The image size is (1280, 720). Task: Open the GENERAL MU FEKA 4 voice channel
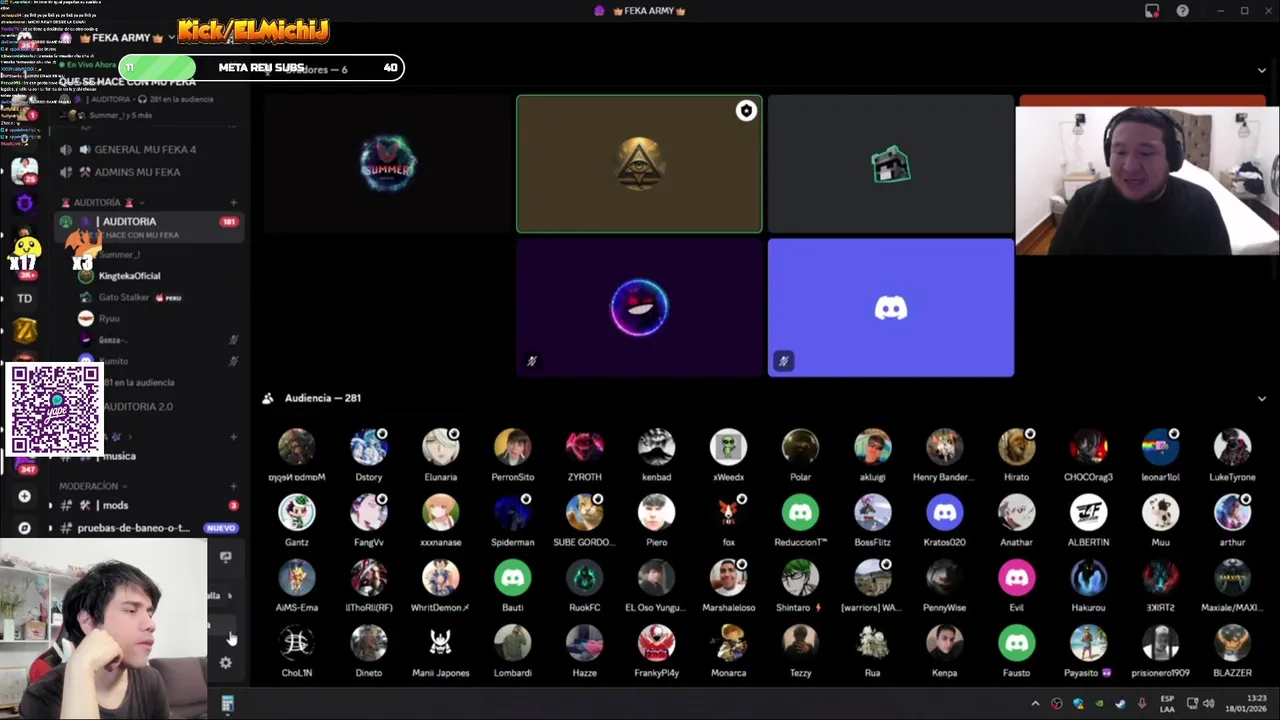(145, 150)
